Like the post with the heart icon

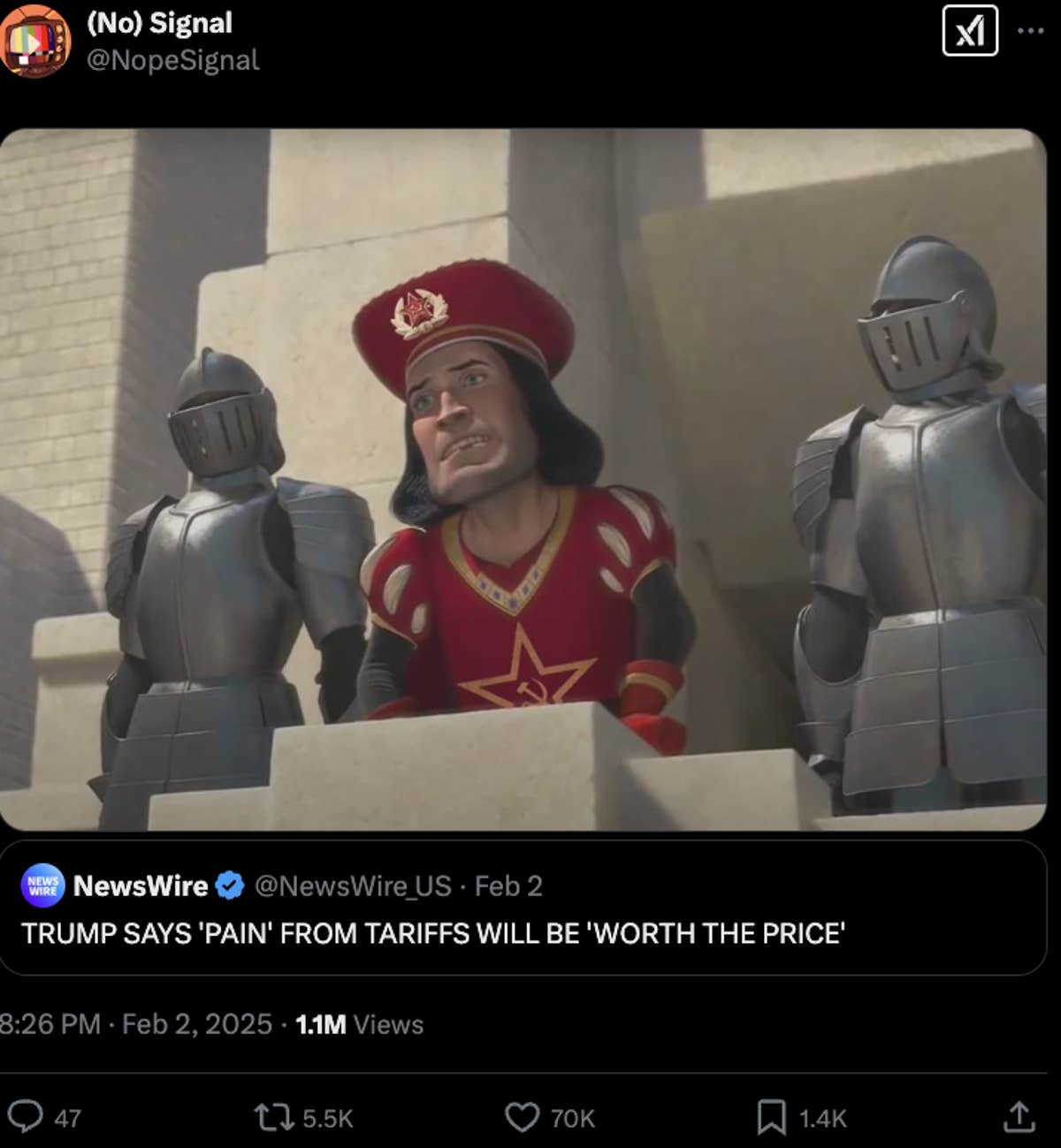pos(522,1117)
